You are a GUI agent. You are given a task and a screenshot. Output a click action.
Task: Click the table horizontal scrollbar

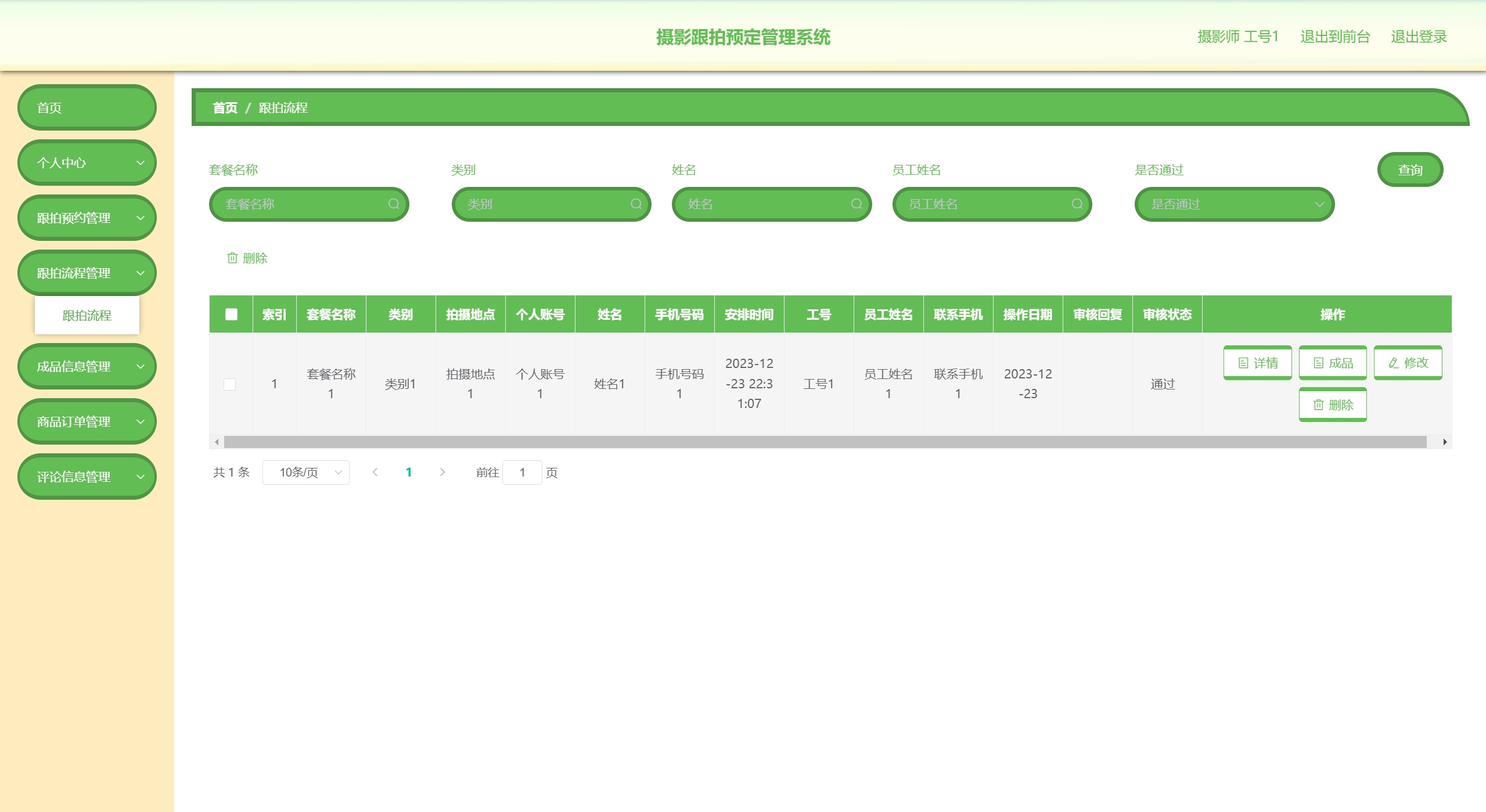click(825, 442)
